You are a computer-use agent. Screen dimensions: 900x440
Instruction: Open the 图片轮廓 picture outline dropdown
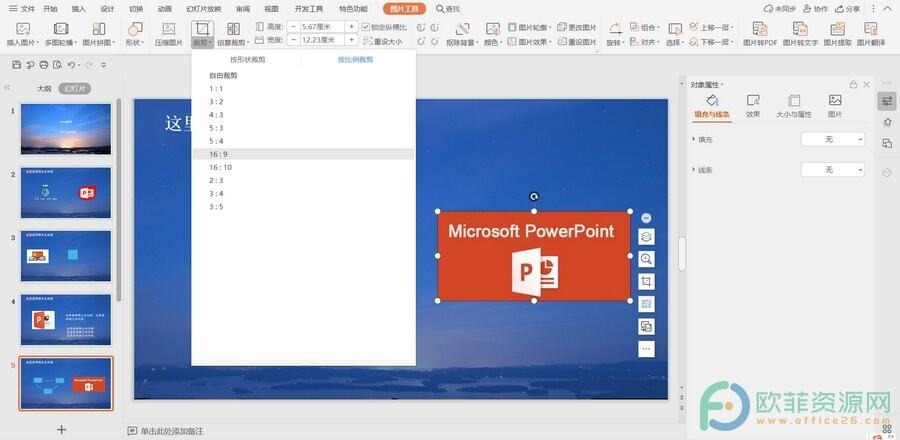pyautogui.click(x=530, y=28)
